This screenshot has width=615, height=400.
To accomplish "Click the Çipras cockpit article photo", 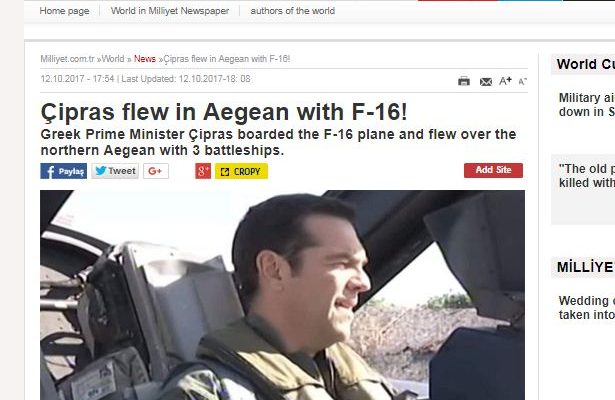I will point(282,295).
